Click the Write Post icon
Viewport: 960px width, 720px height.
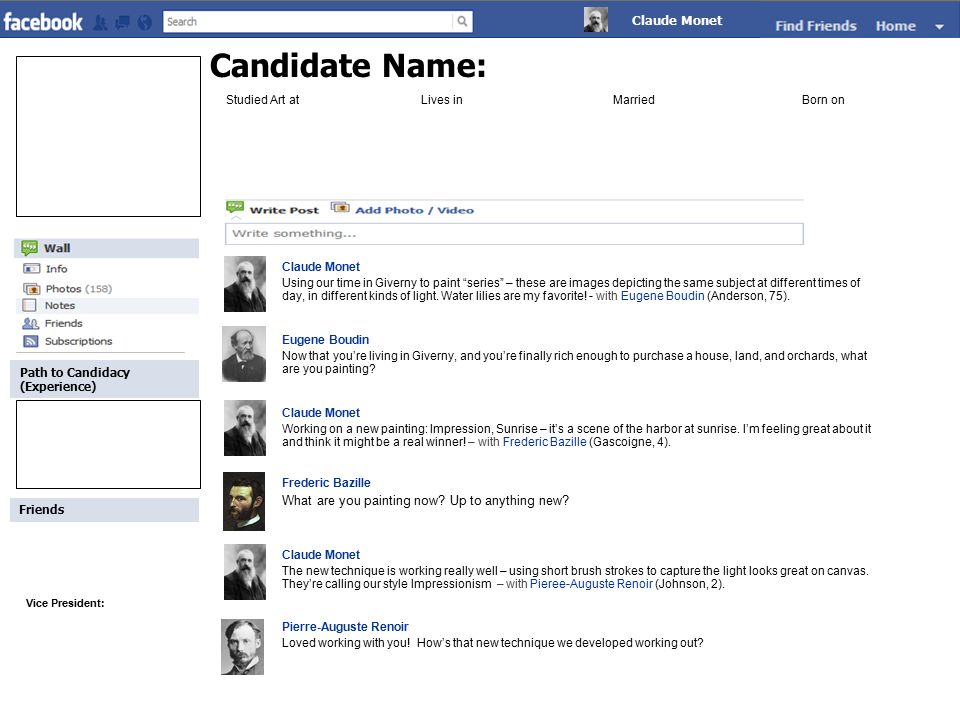pos(236,208)
